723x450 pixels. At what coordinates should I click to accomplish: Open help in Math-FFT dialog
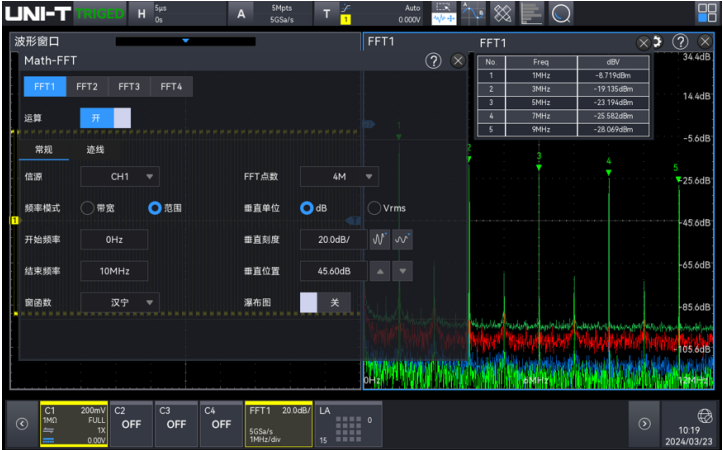433,61
